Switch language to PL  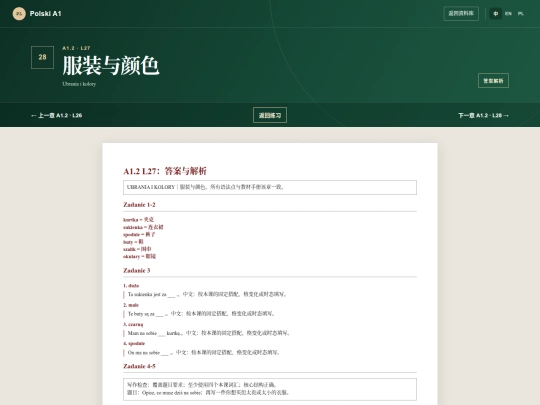point(521,14)
